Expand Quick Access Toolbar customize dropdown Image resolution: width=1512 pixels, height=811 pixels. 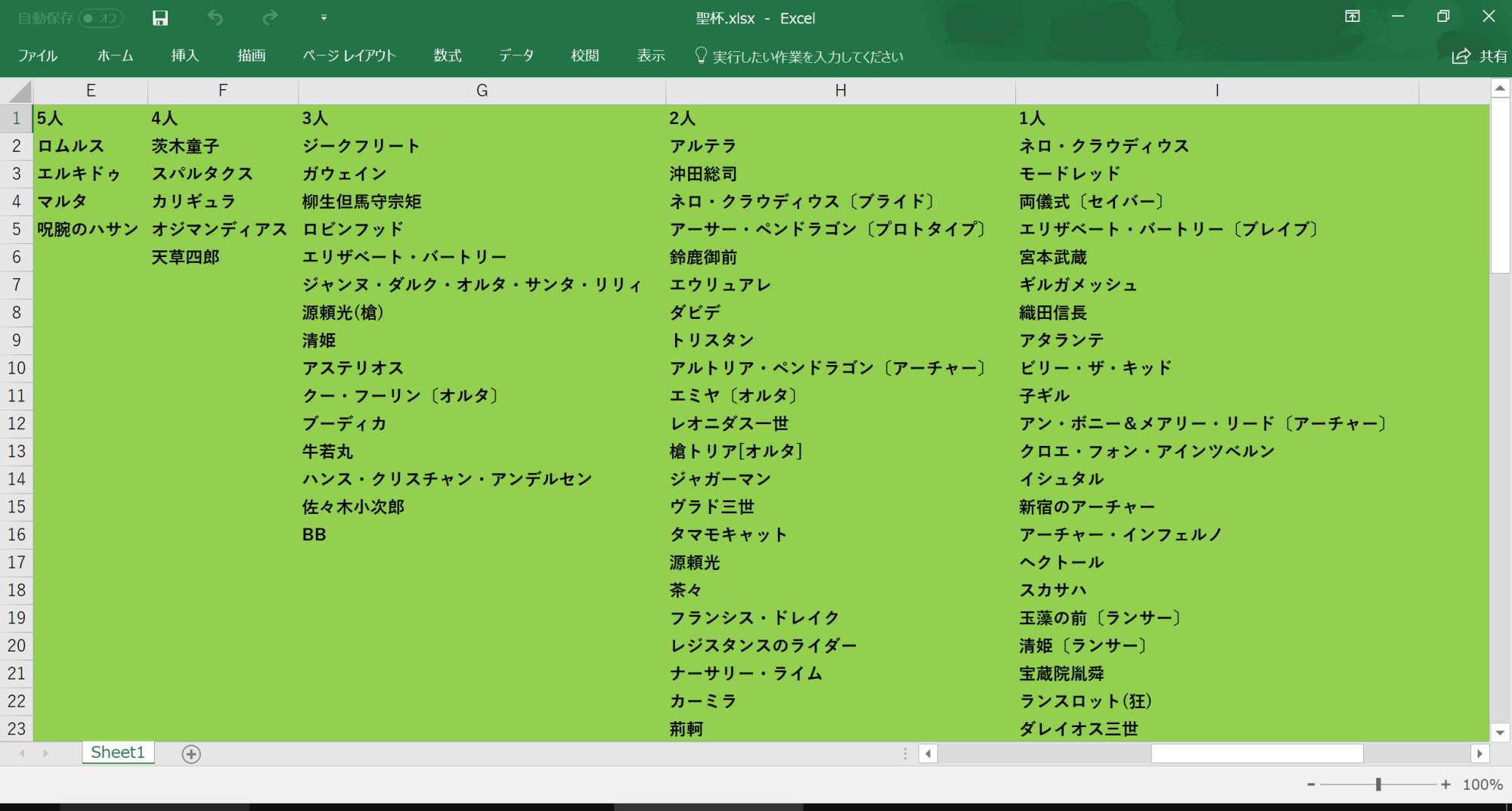(x=324, y=18)
